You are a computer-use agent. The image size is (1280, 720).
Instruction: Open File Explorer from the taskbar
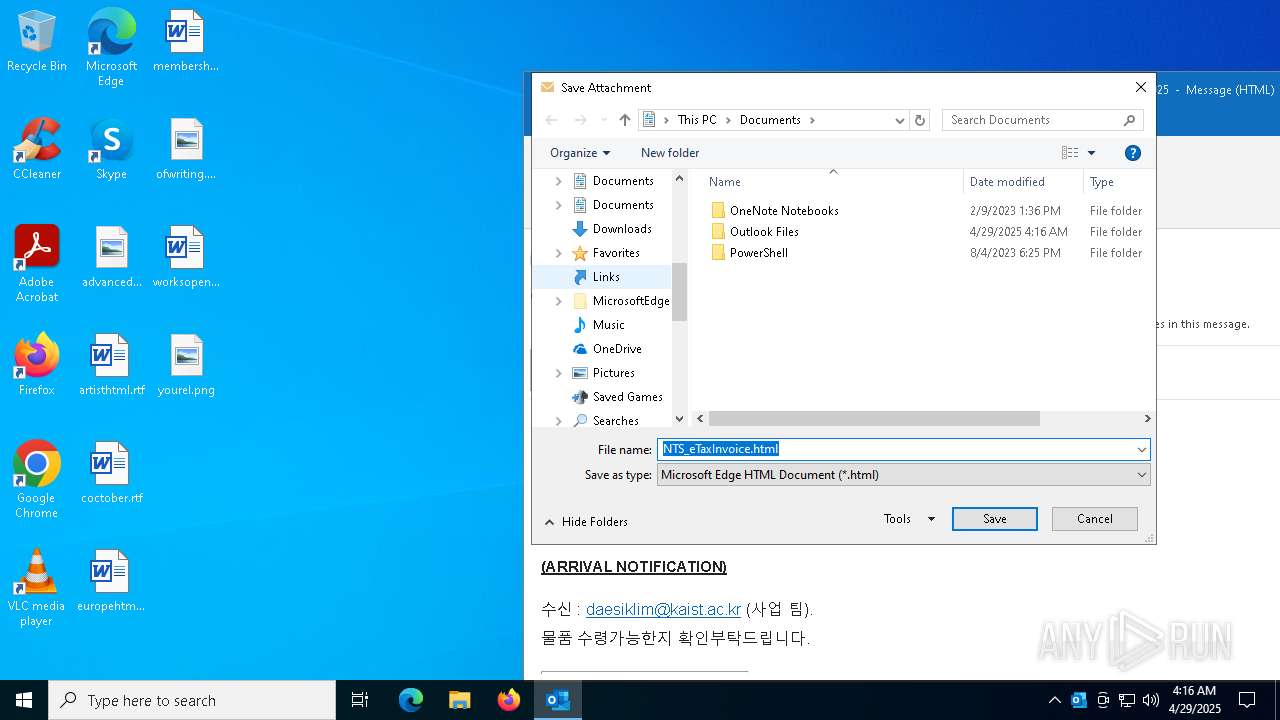click(459, 700)
